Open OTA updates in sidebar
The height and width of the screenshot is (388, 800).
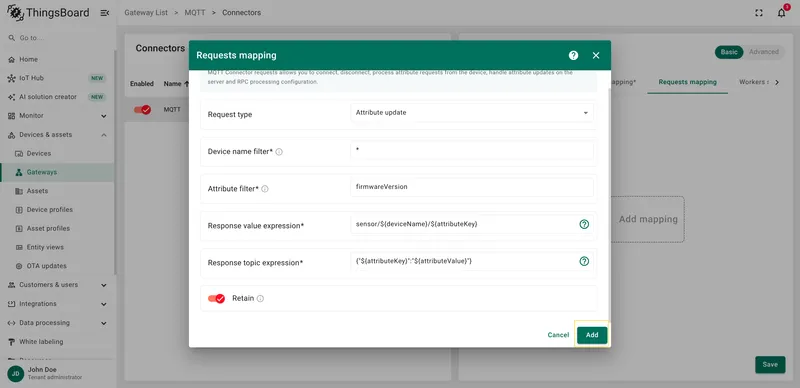point(46,266)
